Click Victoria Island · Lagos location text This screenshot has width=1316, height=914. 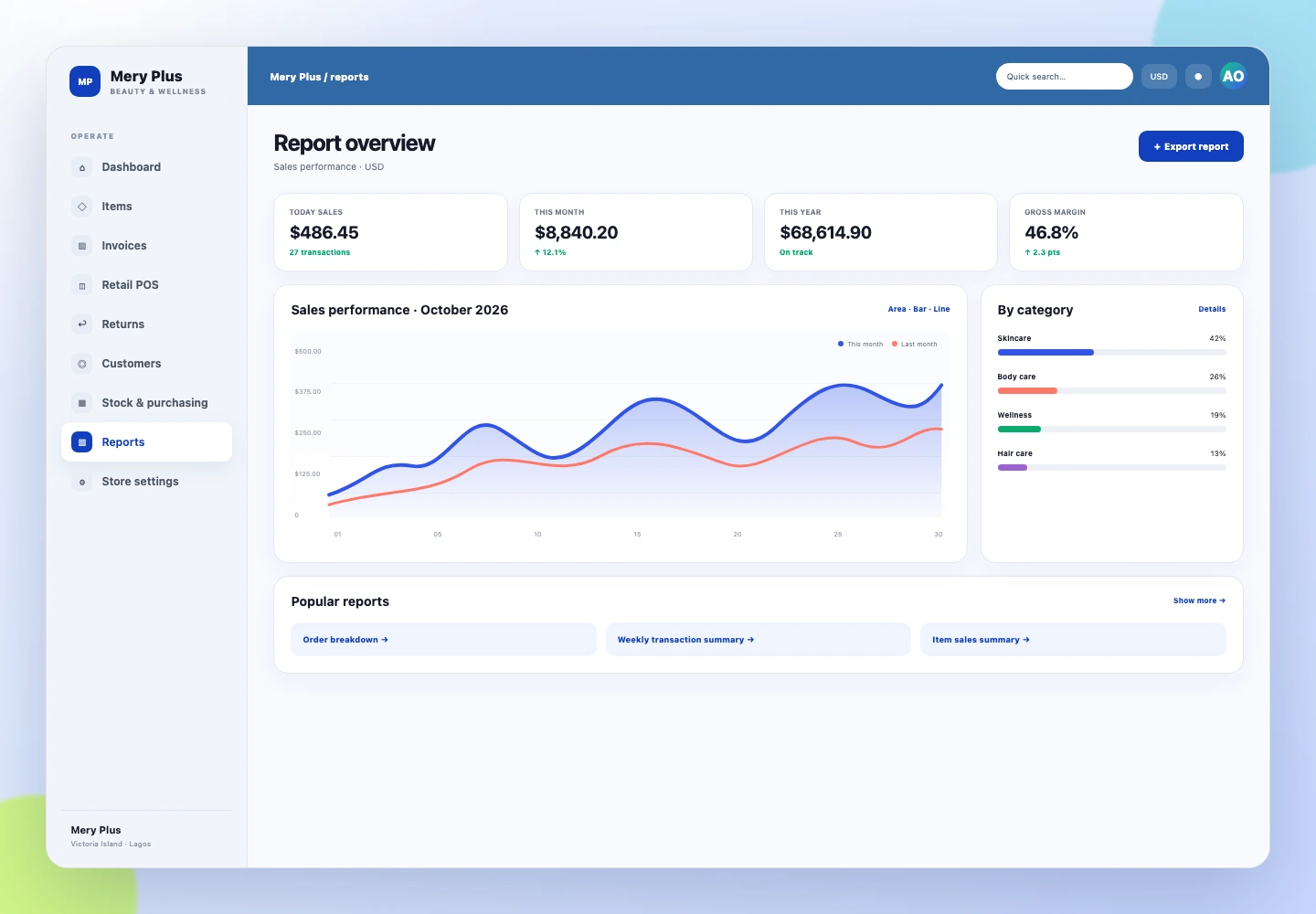point(111,845)
